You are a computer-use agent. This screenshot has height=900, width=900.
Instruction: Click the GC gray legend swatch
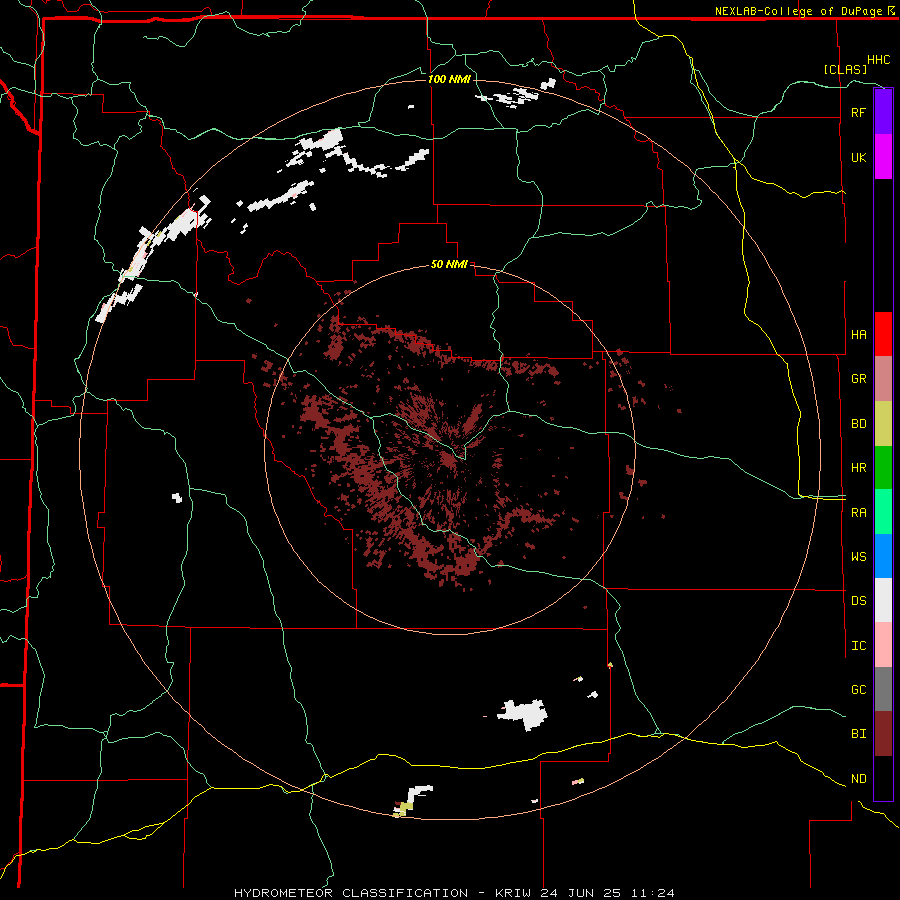click(883, 689)
